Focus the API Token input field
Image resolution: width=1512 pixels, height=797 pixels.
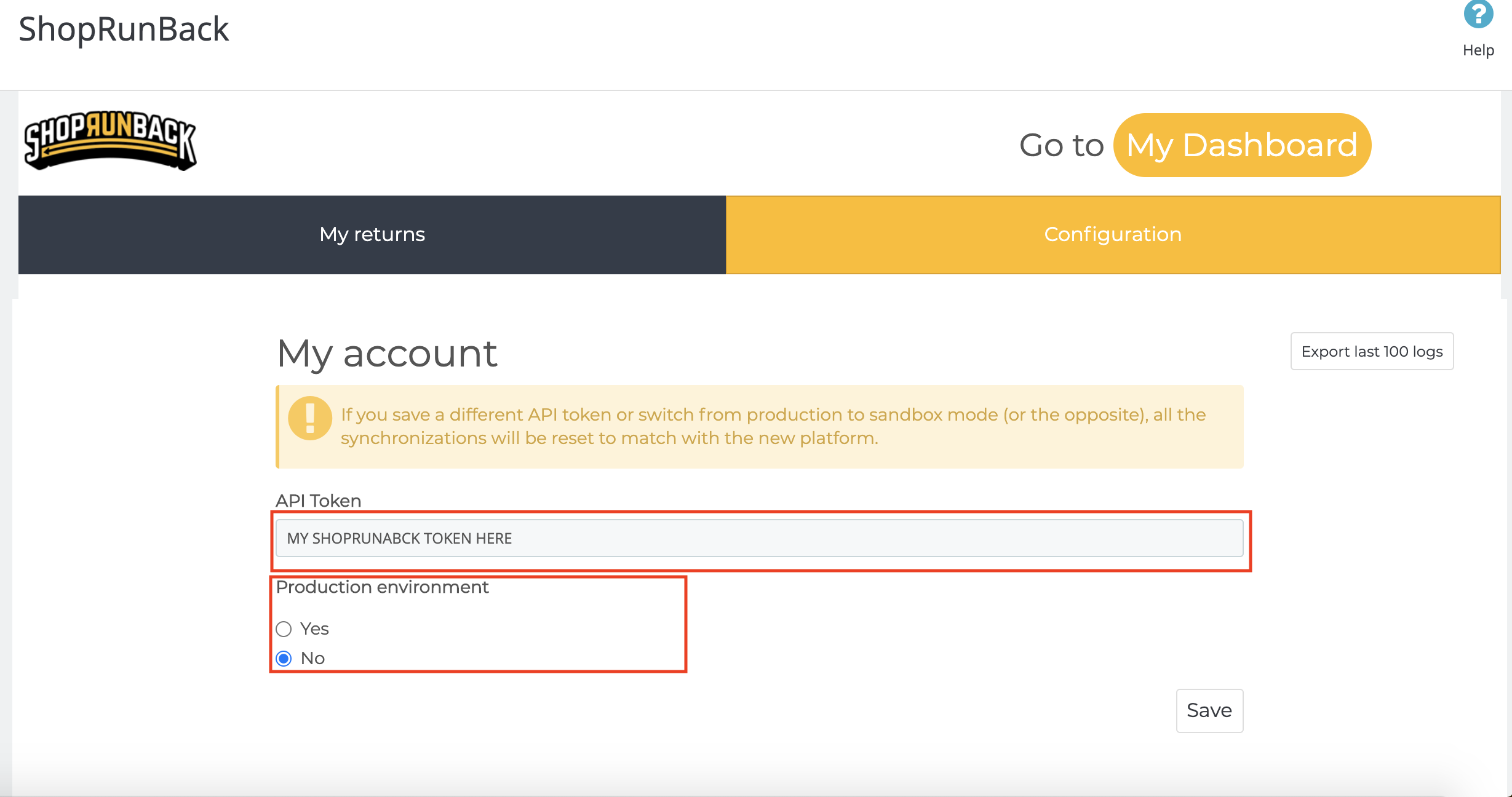pyautogui.click(x=759, y=538)
